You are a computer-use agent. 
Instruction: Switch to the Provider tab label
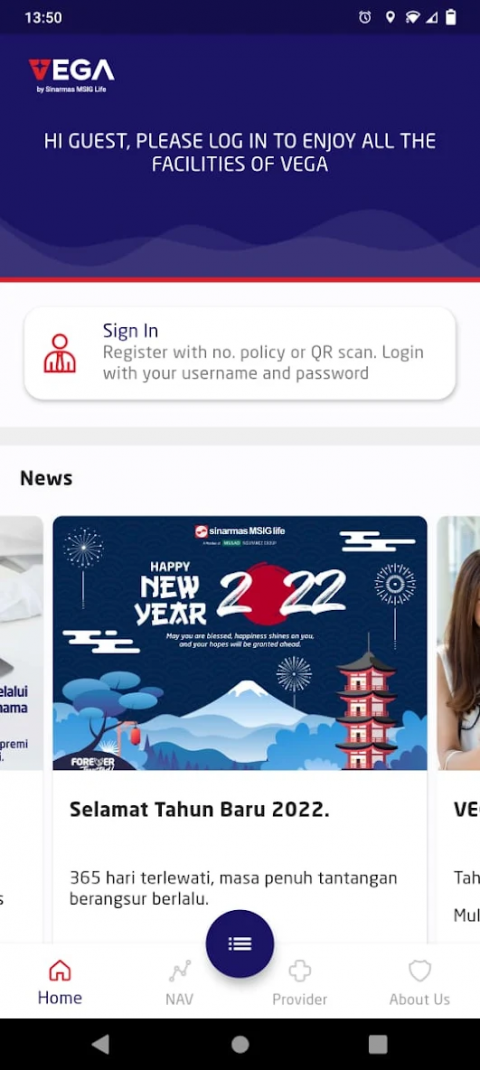(300, 999)
